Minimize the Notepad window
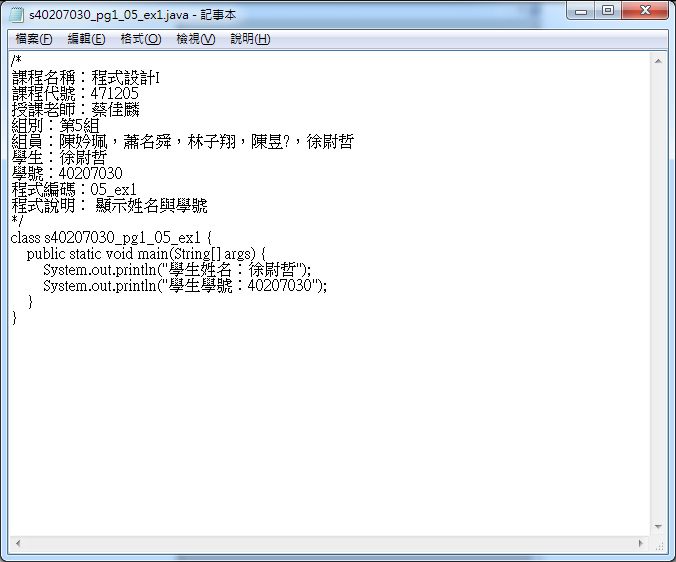This screenshot has height=562, width=676. (581, 11)
